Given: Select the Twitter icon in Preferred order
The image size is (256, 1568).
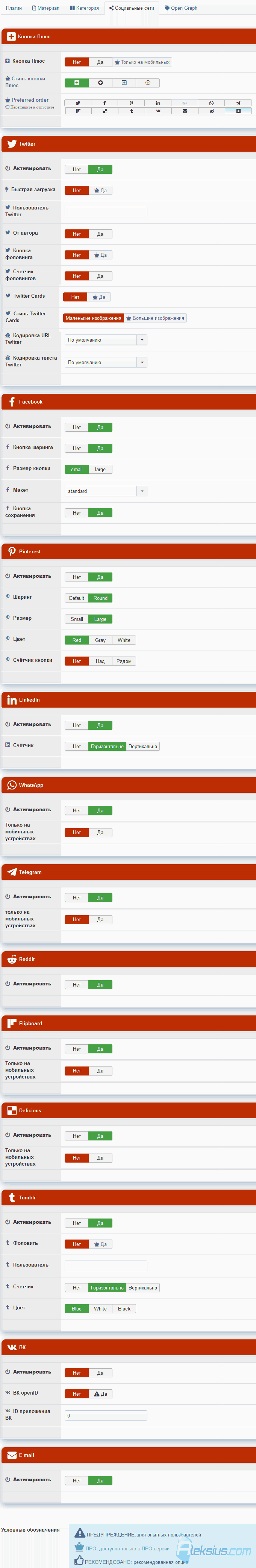Looking at the screenshot, I should coord(78,103).
